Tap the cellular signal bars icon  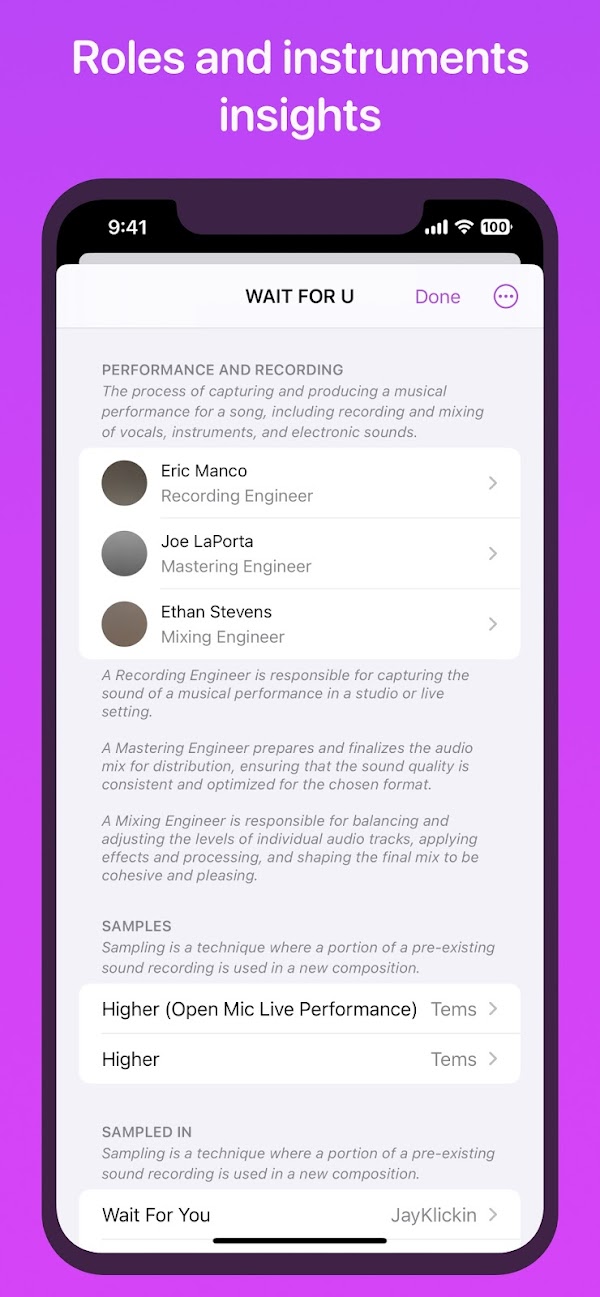(x=436, y=228)
